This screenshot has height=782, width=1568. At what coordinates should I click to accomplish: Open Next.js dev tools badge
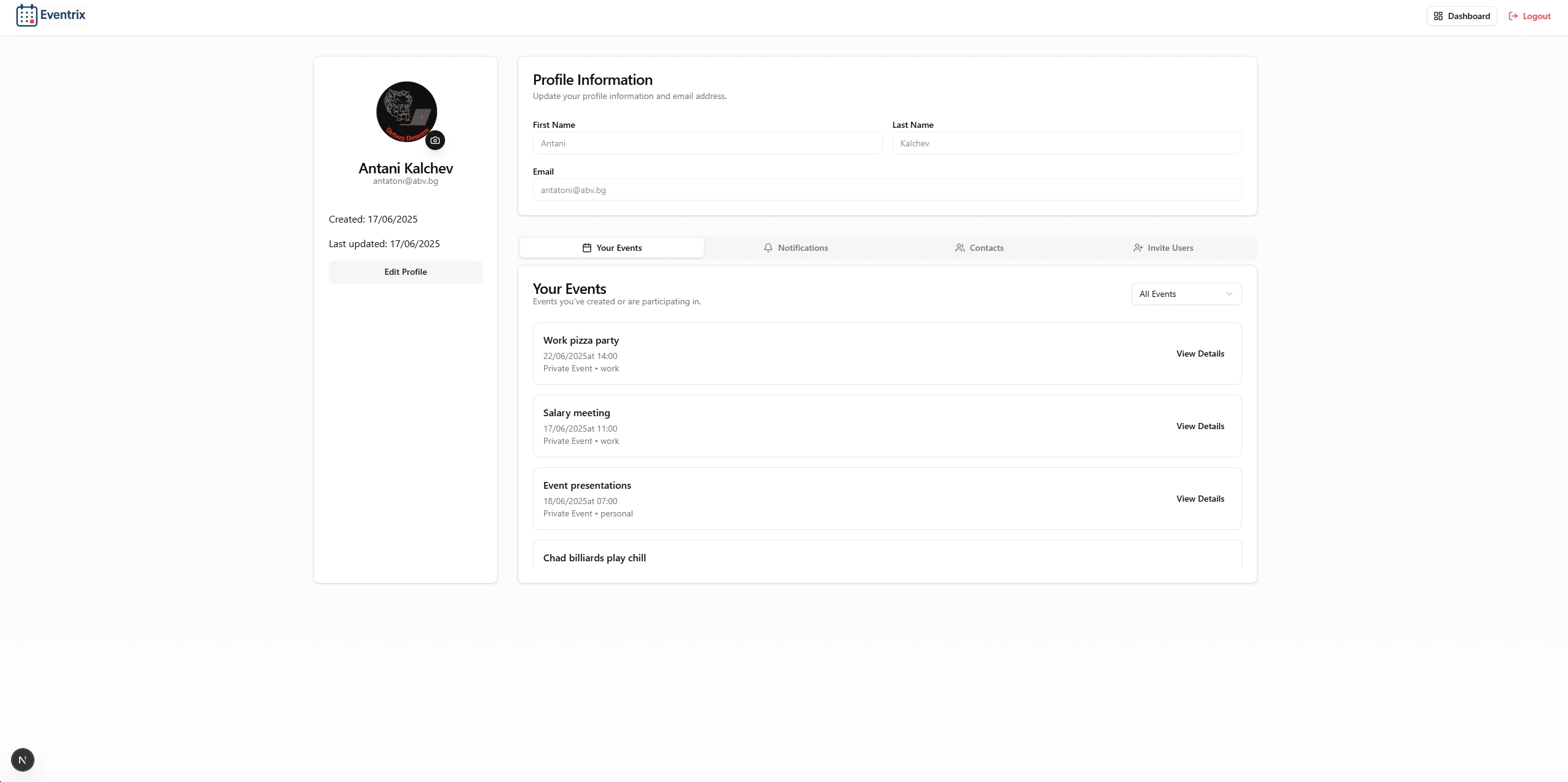[23, 760]
